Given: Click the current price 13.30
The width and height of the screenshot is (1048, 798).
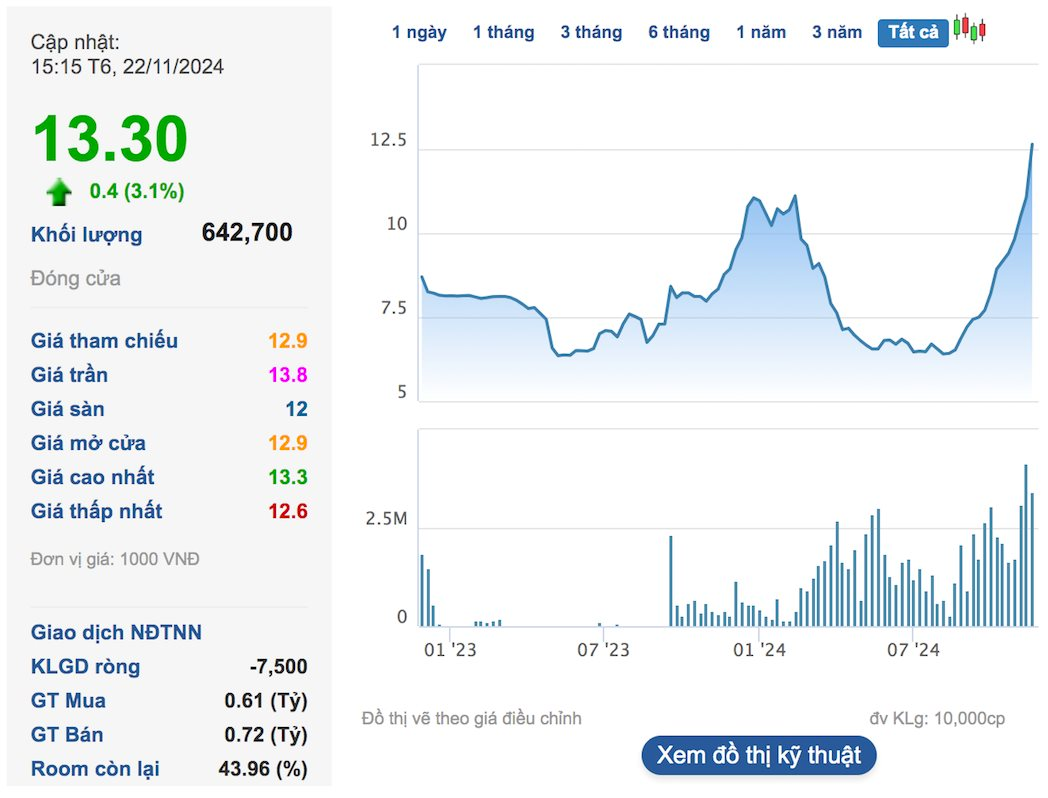Looking at the screenshot, I should [110, 139].
